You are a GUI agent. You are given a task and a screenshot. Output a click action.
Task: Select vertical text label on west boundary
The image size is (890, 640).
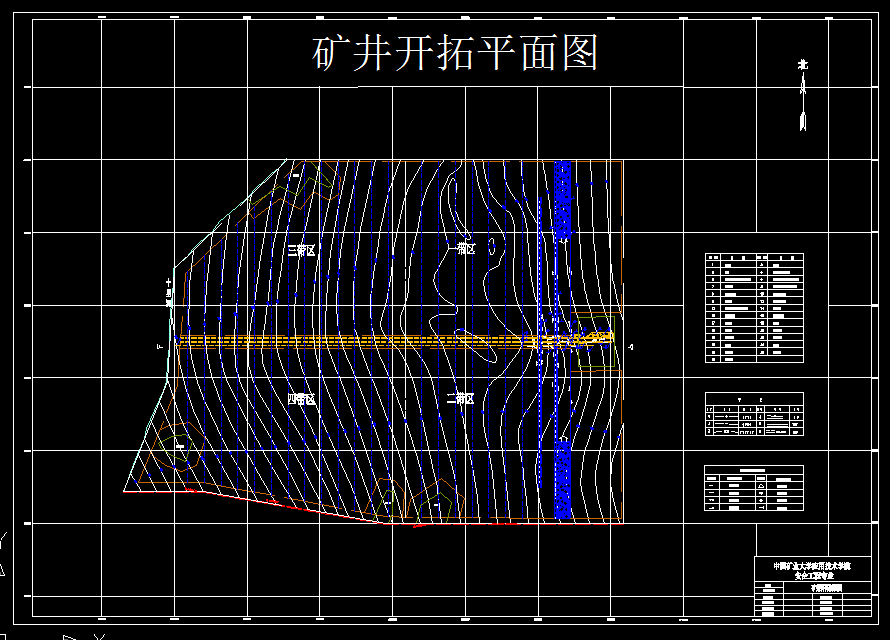click(x=169, y=293)
